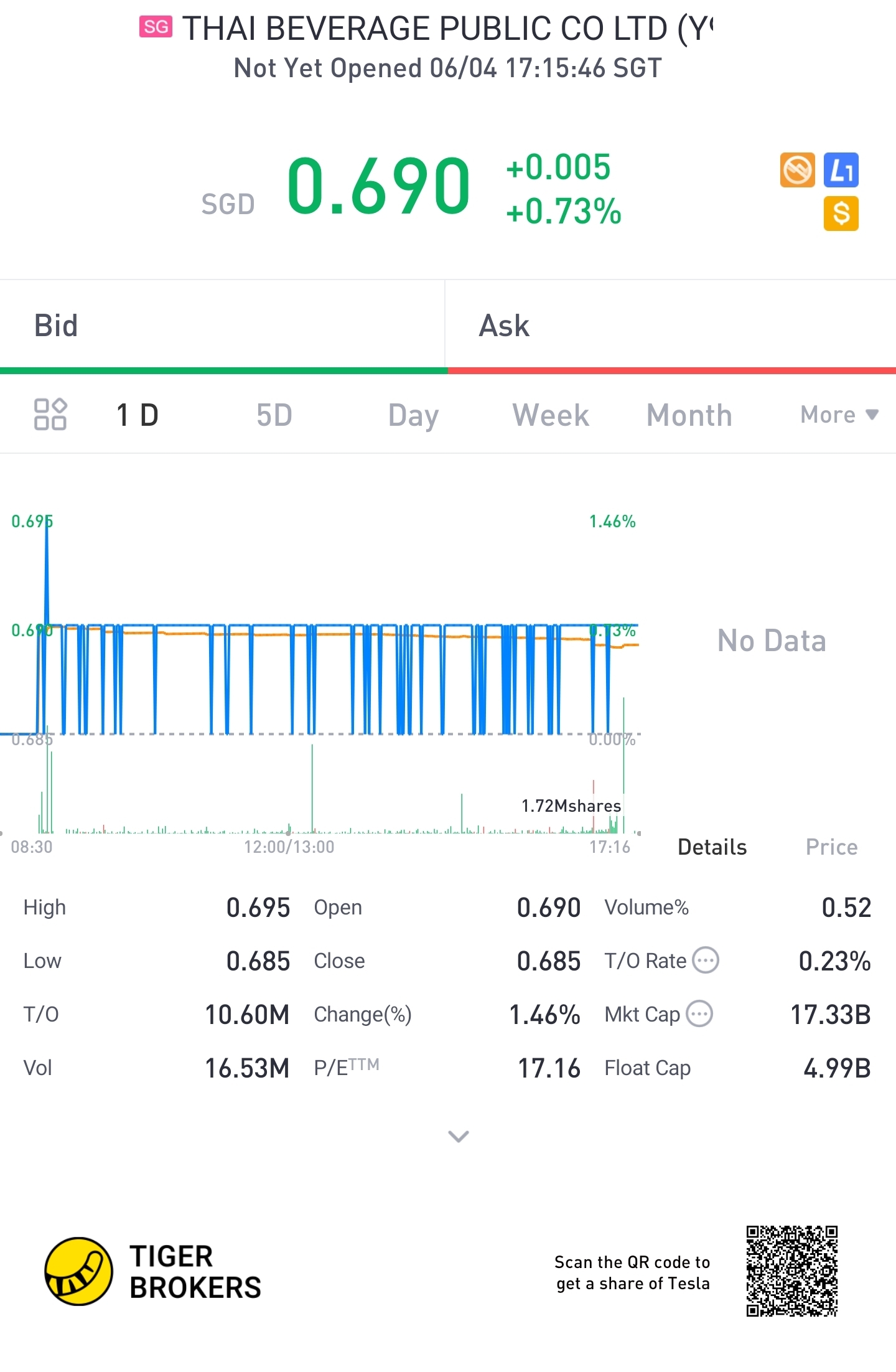This screenshot has width=896, height=1372.
Task: Tap the High value 0.695
Action: [258, 908]
